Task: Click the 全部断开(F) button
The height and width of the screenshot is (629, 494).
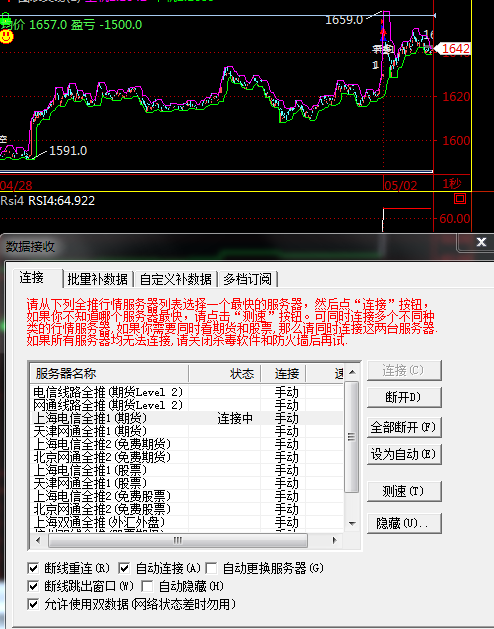Action: coord(404,427)
